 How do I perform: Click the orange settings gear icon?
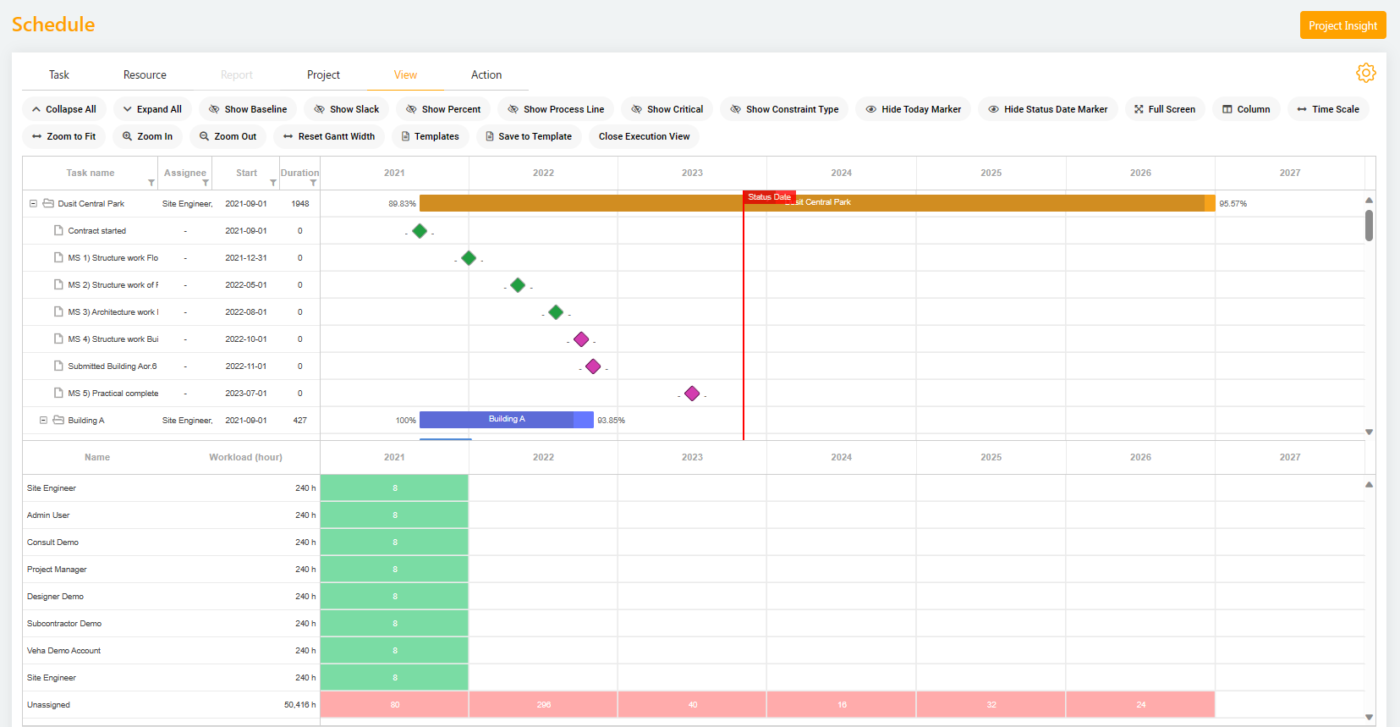(x=1365, y=73)
